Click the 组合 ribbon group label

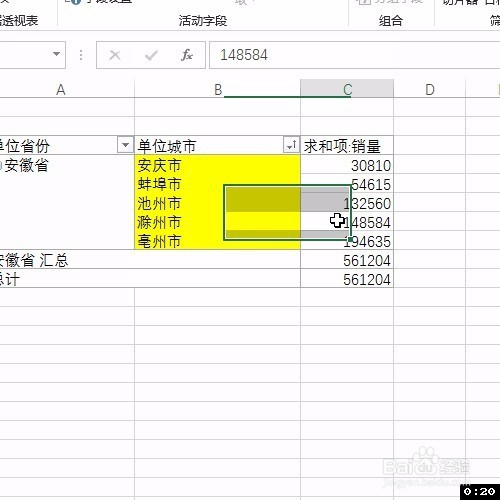pos(391,21)
